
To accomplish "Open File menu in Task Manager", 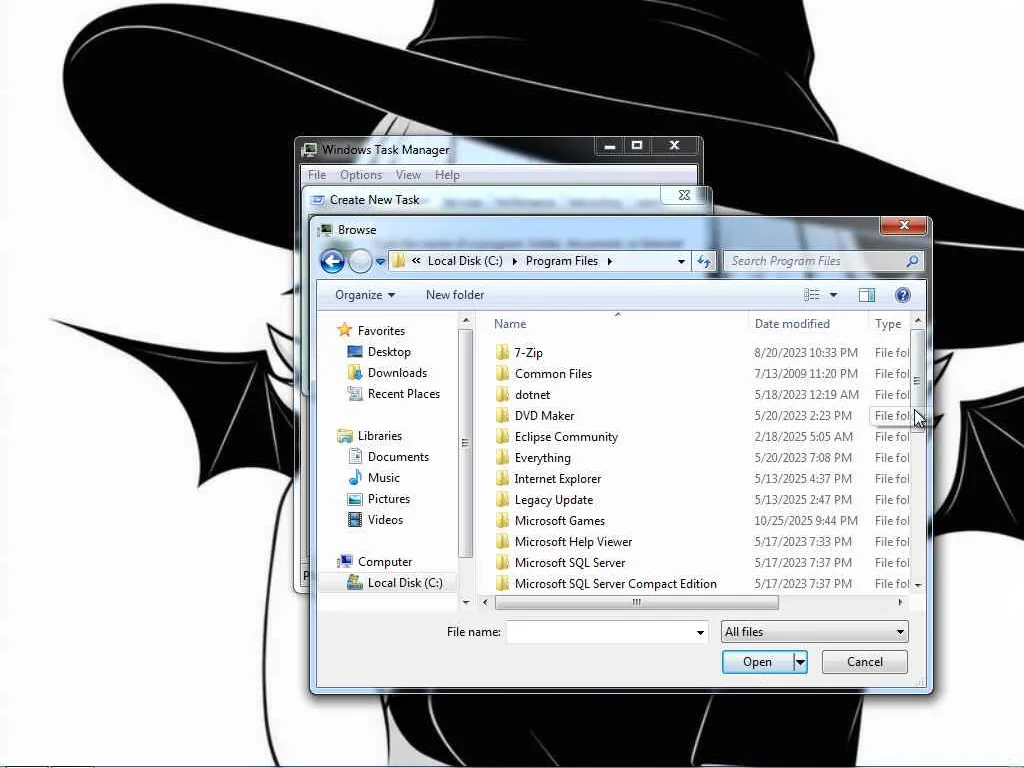I will 317,175.
